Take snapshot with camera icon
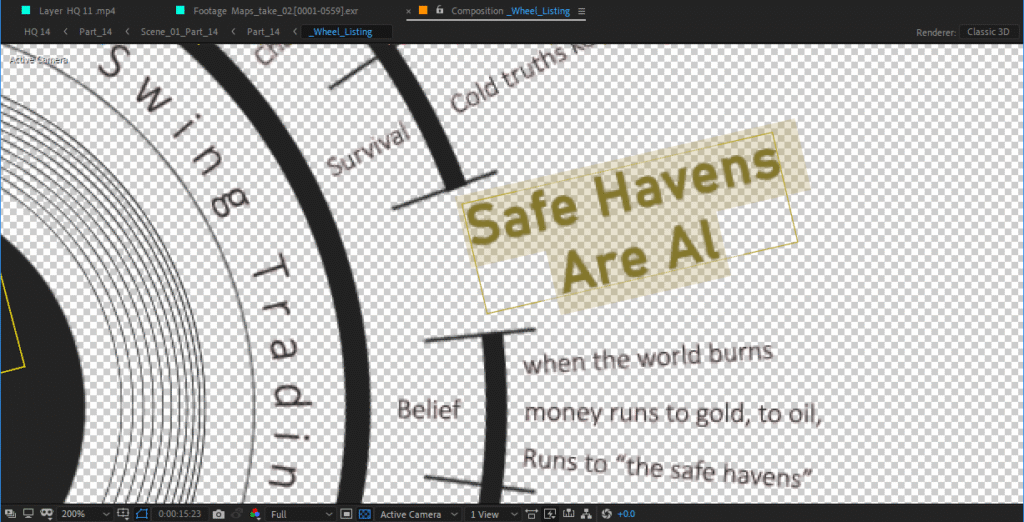The image size is (1024, 522). point(218,514)
